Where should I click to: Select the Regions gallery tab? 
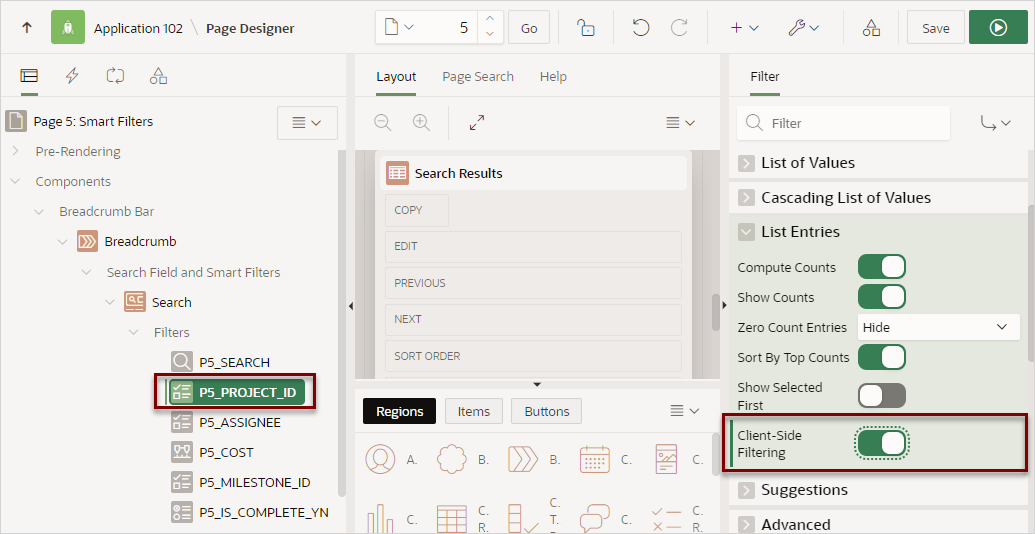[399, 411]
